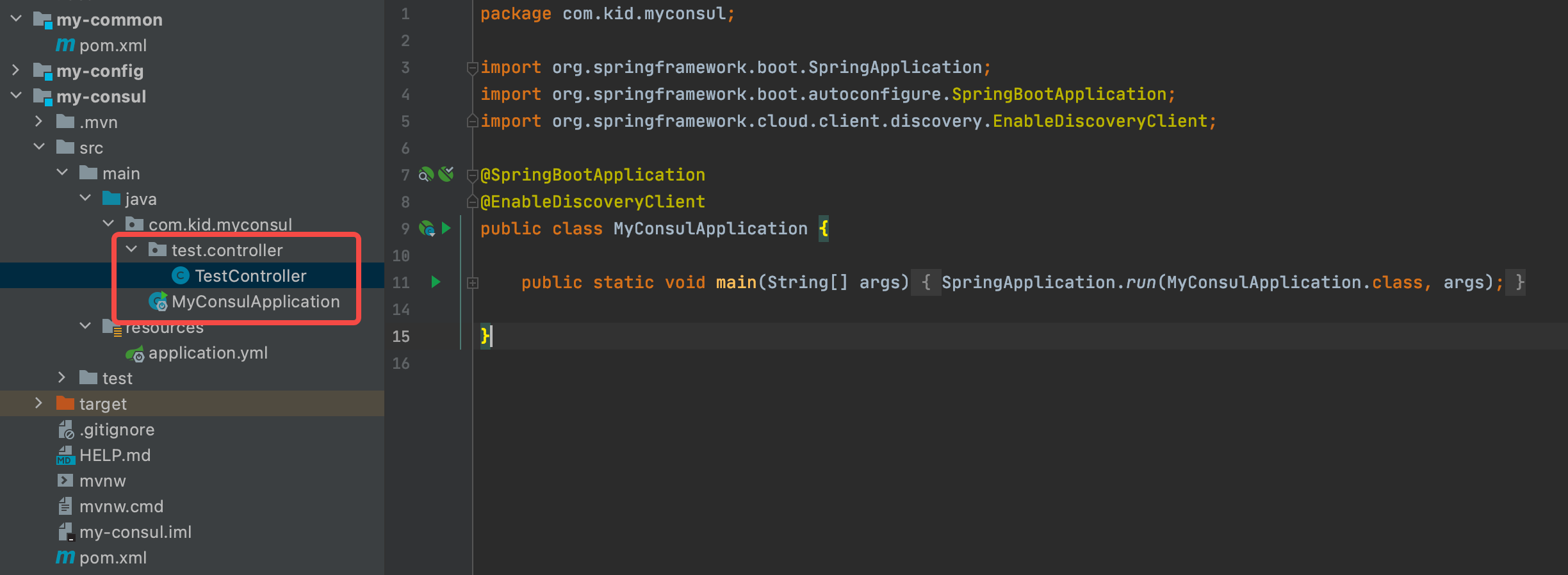Click the Spring icon beside application.yml
Viewport: 1568px width, 575px height.
pos(135,353)
